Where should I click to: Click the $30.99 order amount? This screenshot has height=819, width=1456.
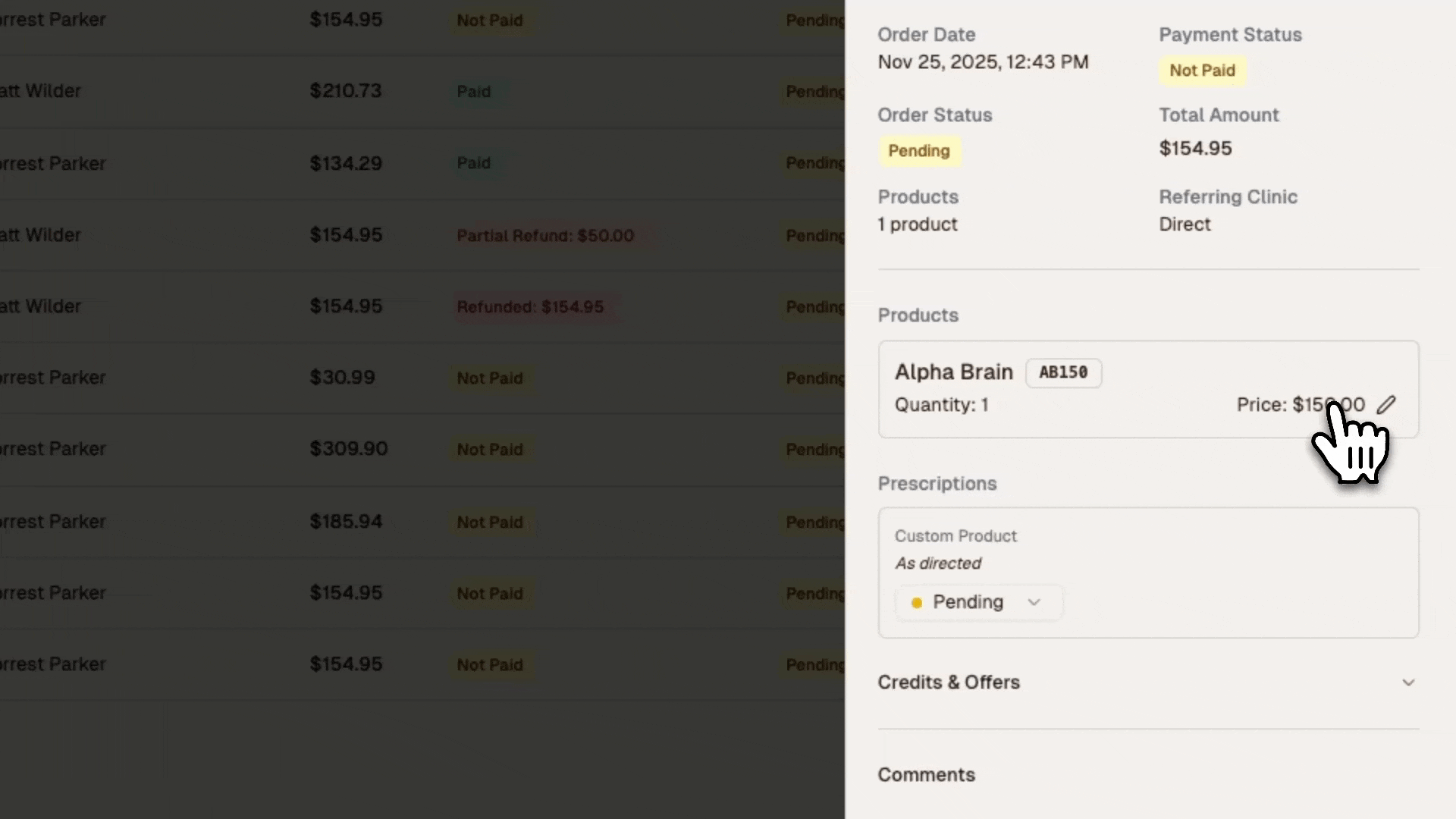342,378
